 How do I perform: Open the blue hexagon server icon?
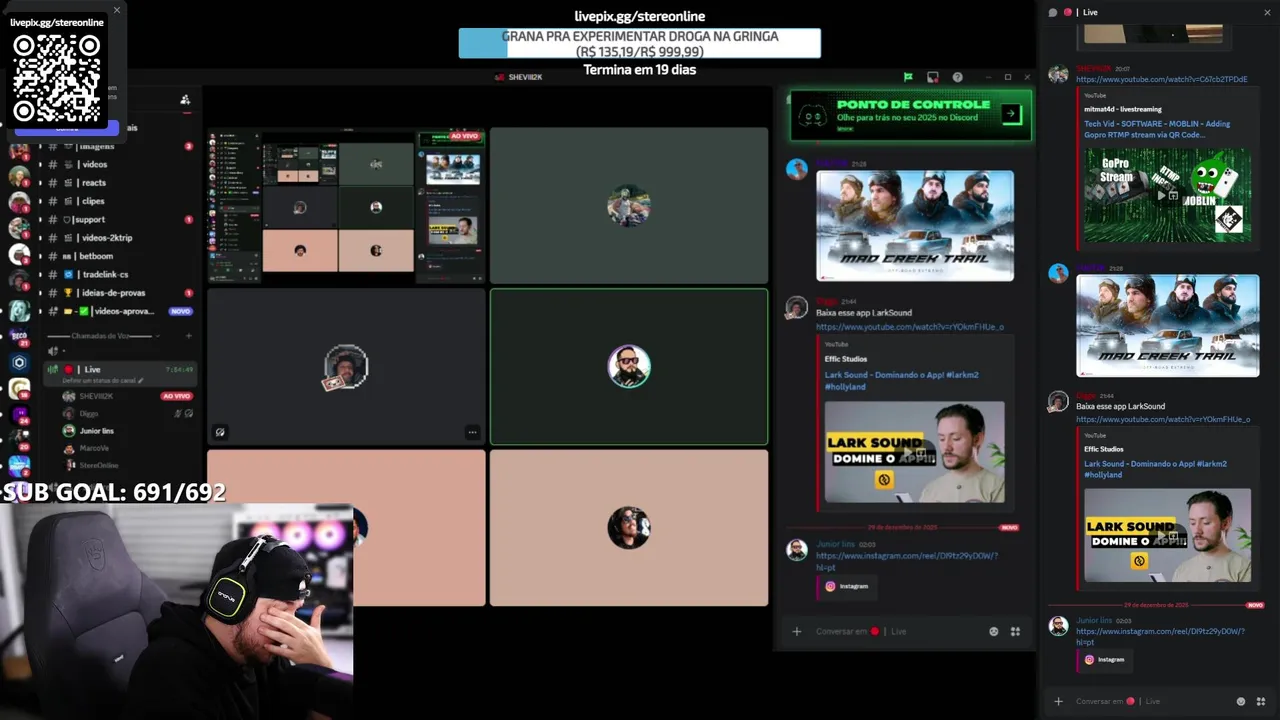[x=19, y=362]
